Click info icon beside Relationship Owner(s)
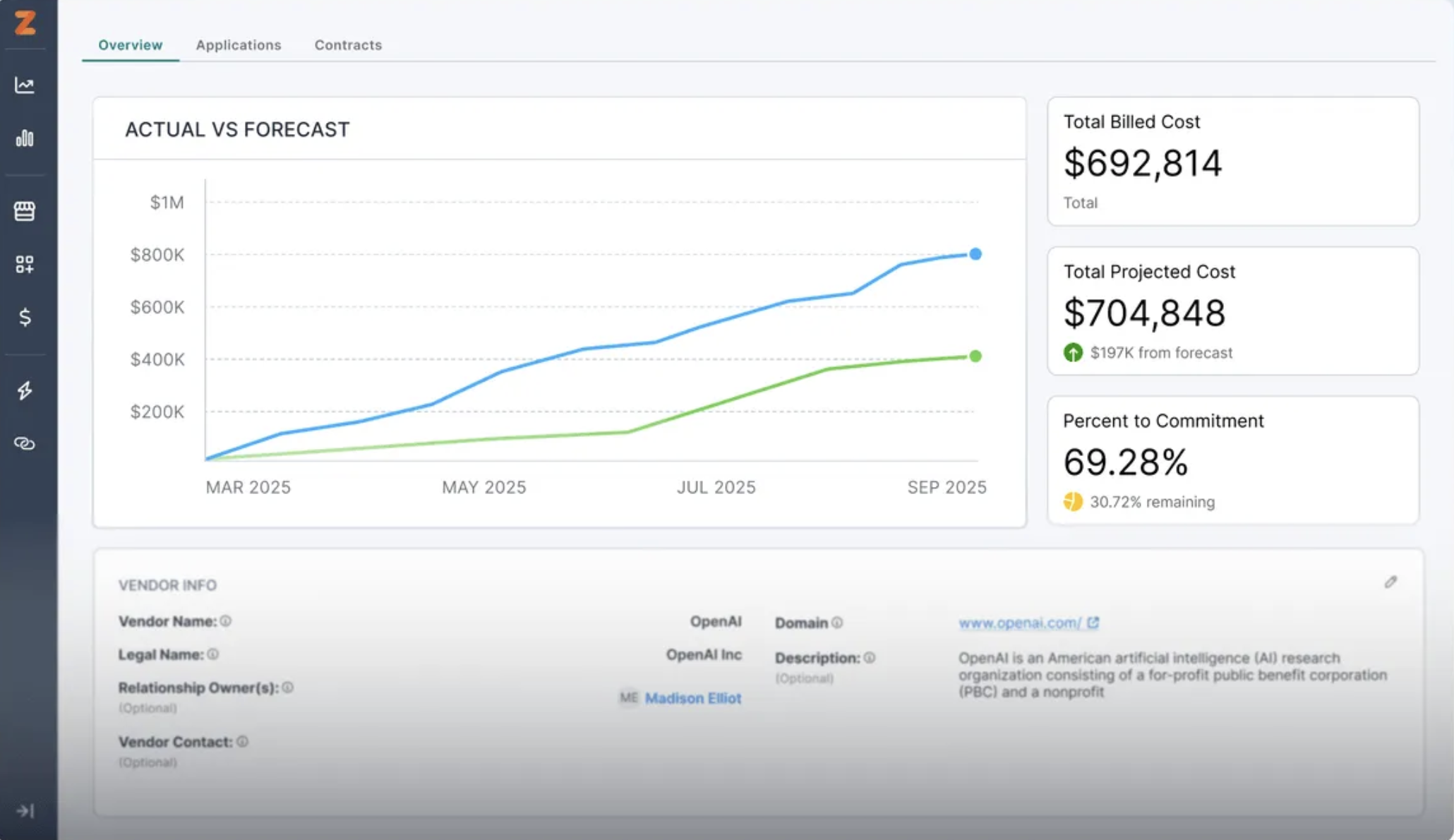 [x=287, y=688]
